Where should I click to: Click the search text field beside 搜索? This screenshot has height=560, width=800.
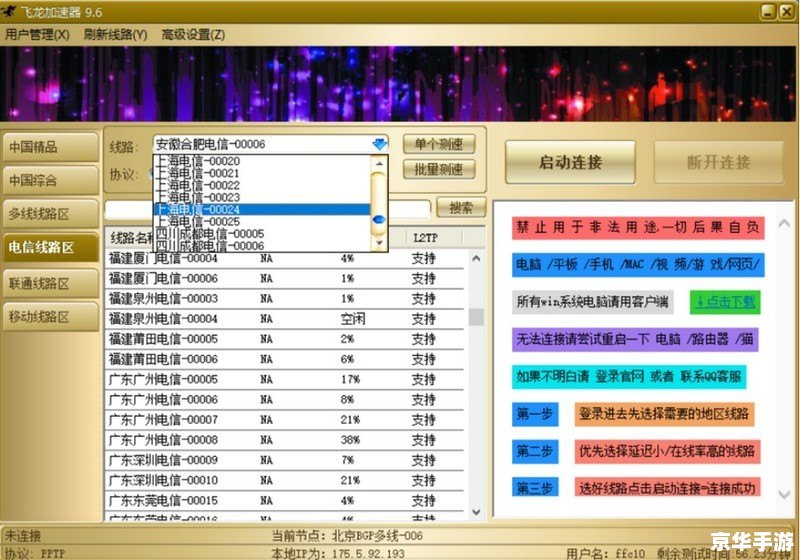[x=268, y=208]
